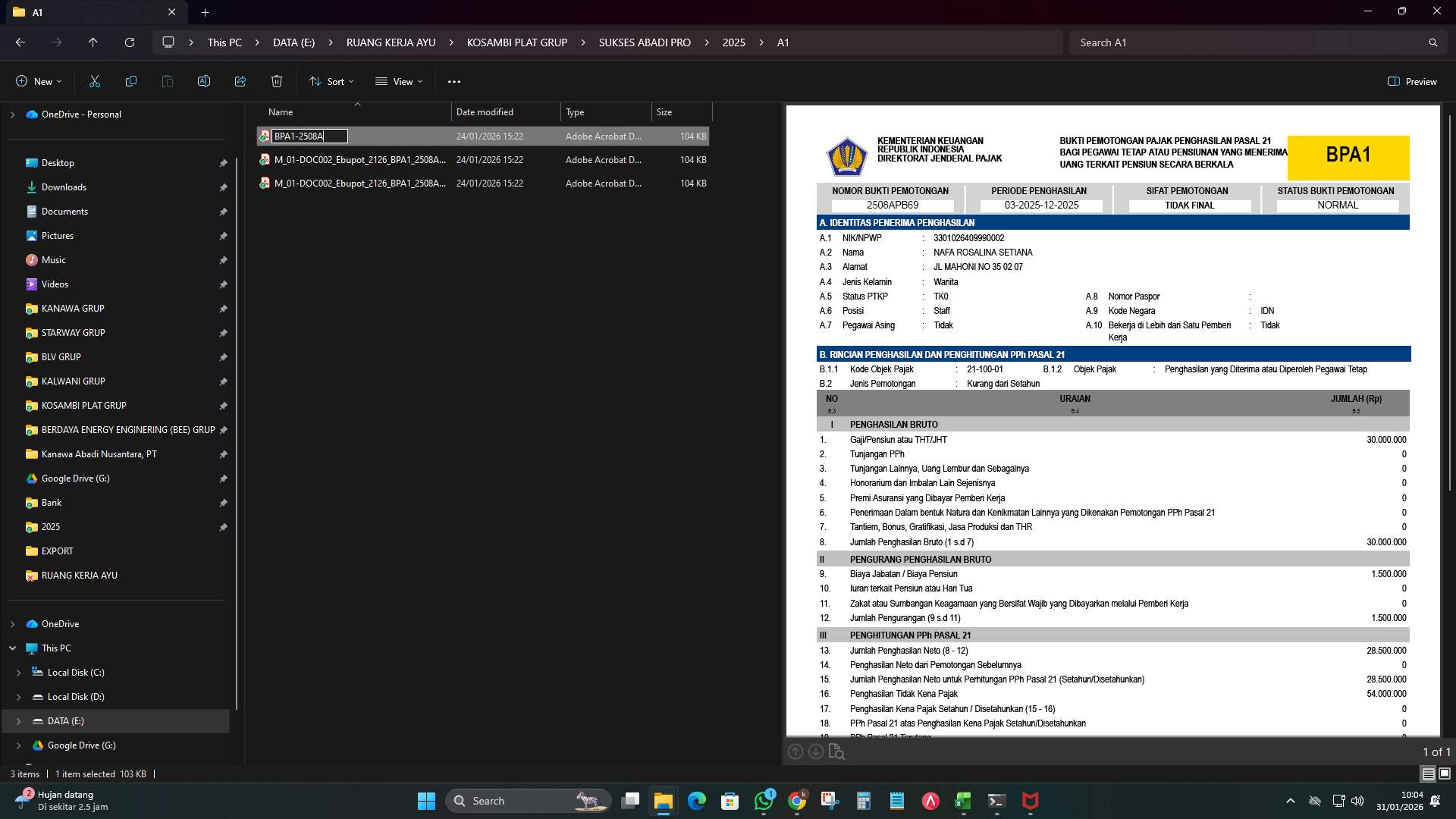Viewport: 1456px width, 819px height.
Task: Open the Sort dropdown
Action: point(331,81)
